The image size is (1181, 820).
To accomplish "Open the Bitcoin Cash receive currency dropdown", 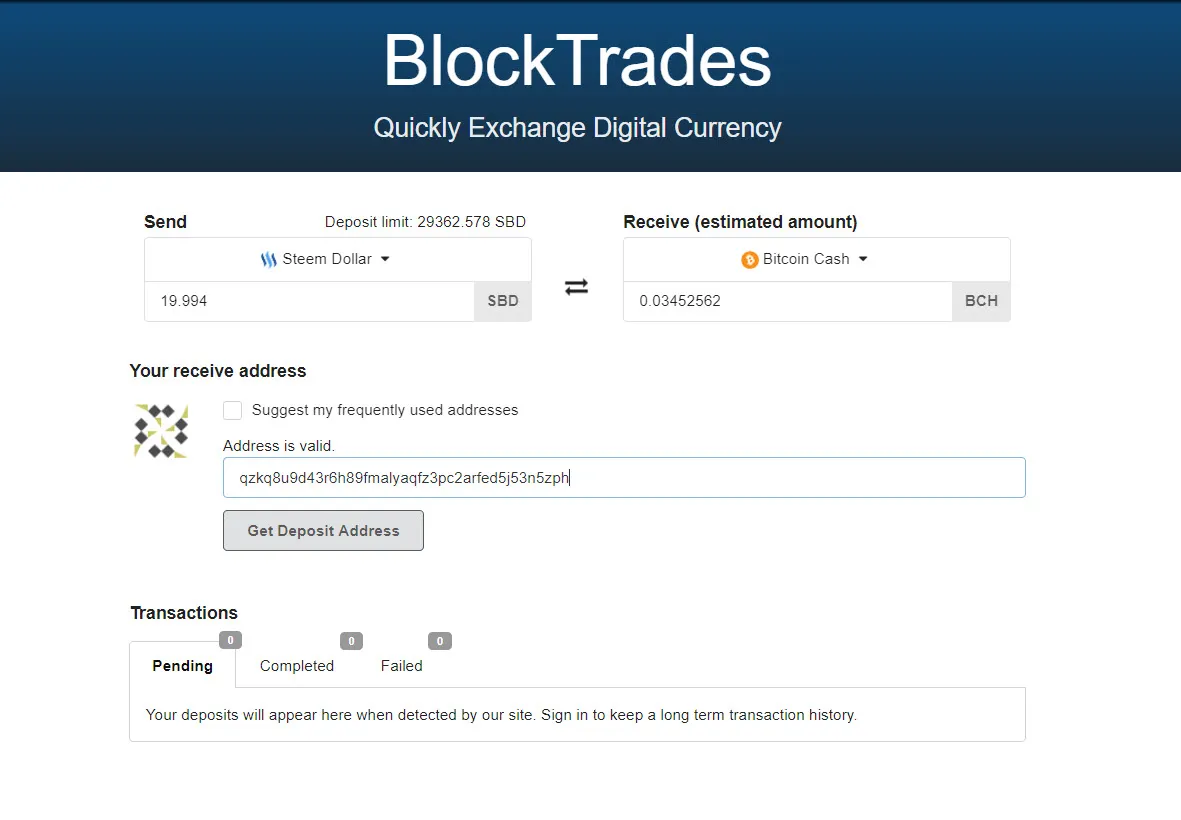I will (x=817, y=260).
